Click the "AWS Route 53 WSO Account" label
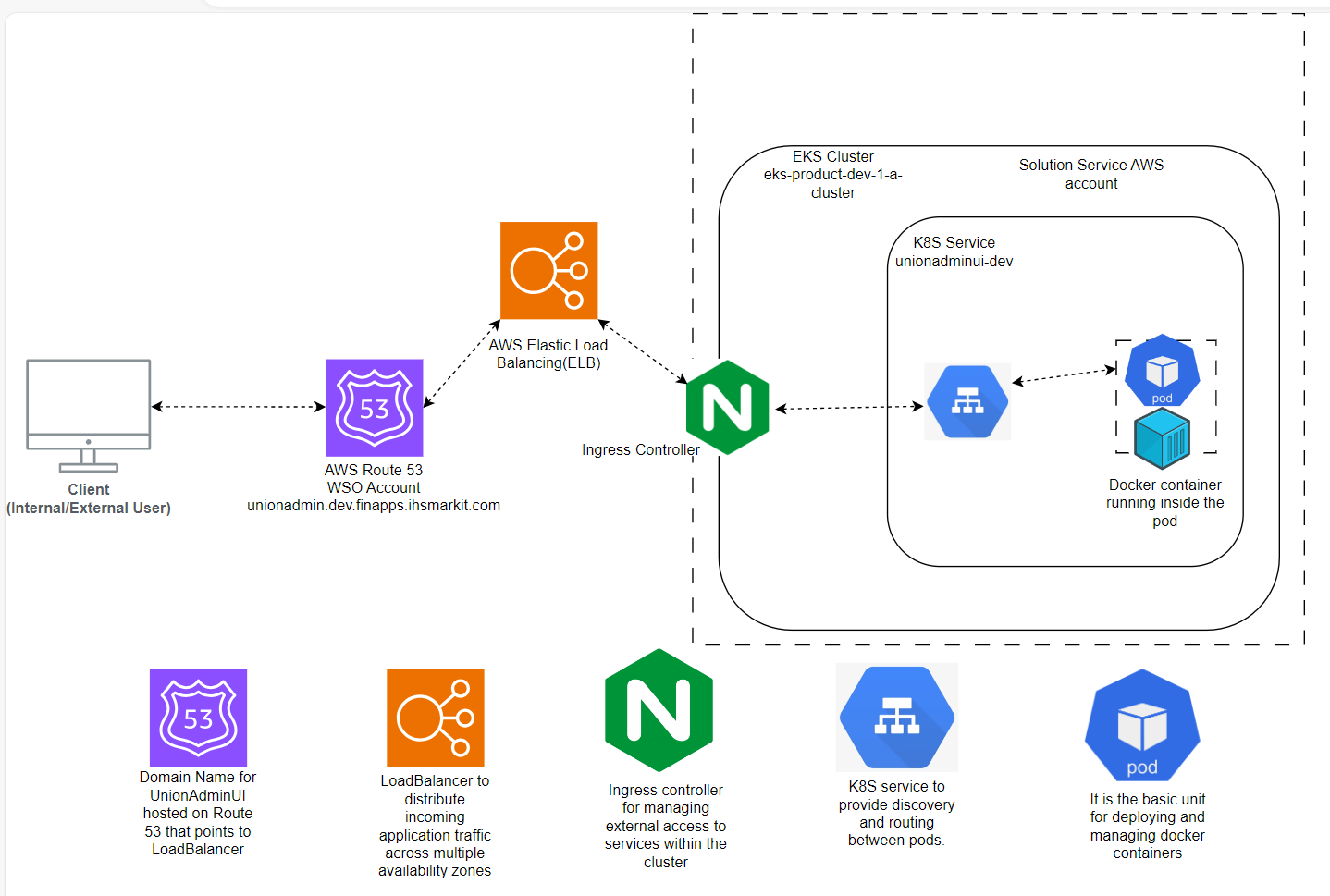This screenshot has width=1330, height=896. click(x=374, y=479)
